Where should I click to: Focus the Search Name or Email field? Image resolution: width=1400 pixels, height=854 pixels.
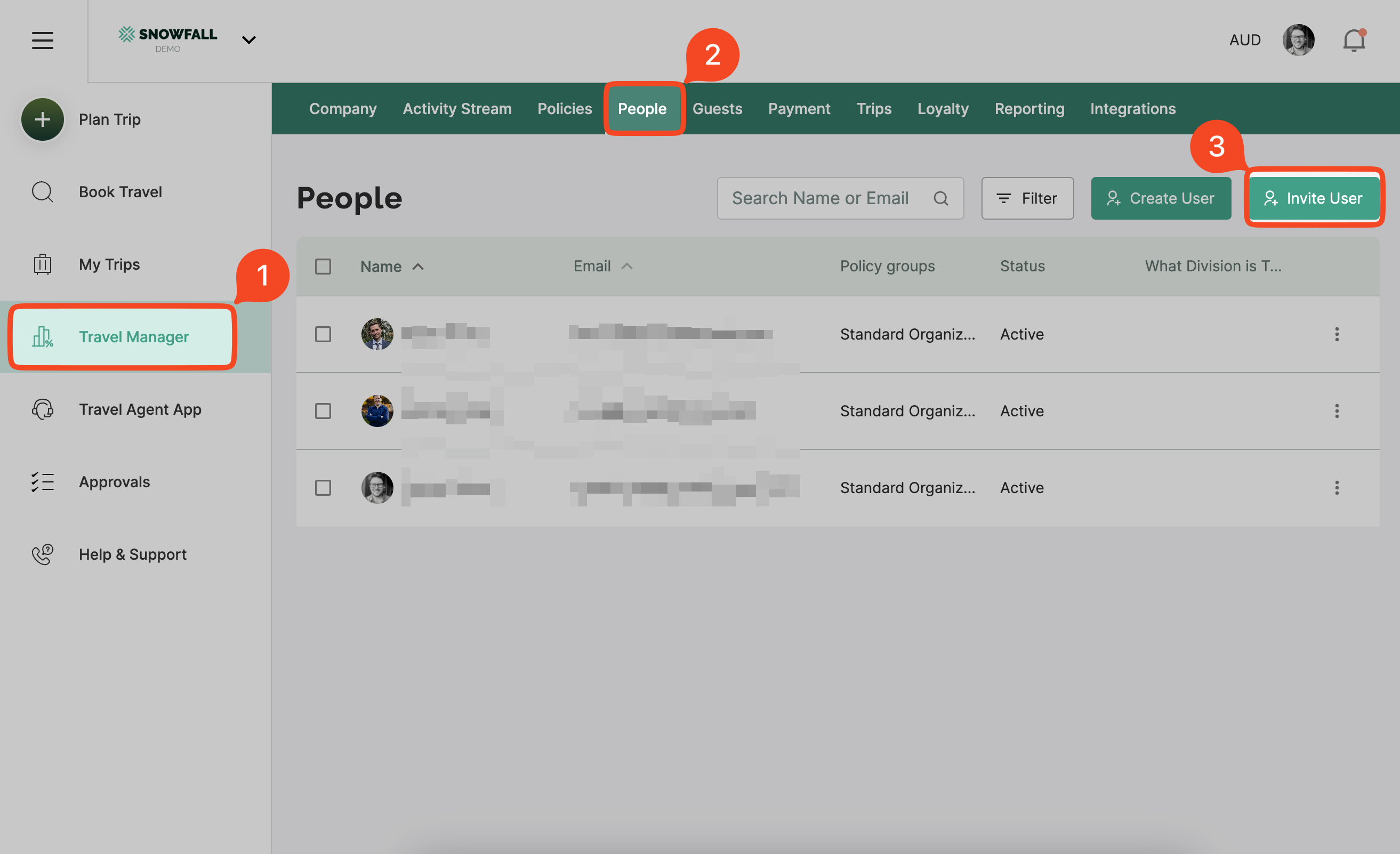pos(840,198)
